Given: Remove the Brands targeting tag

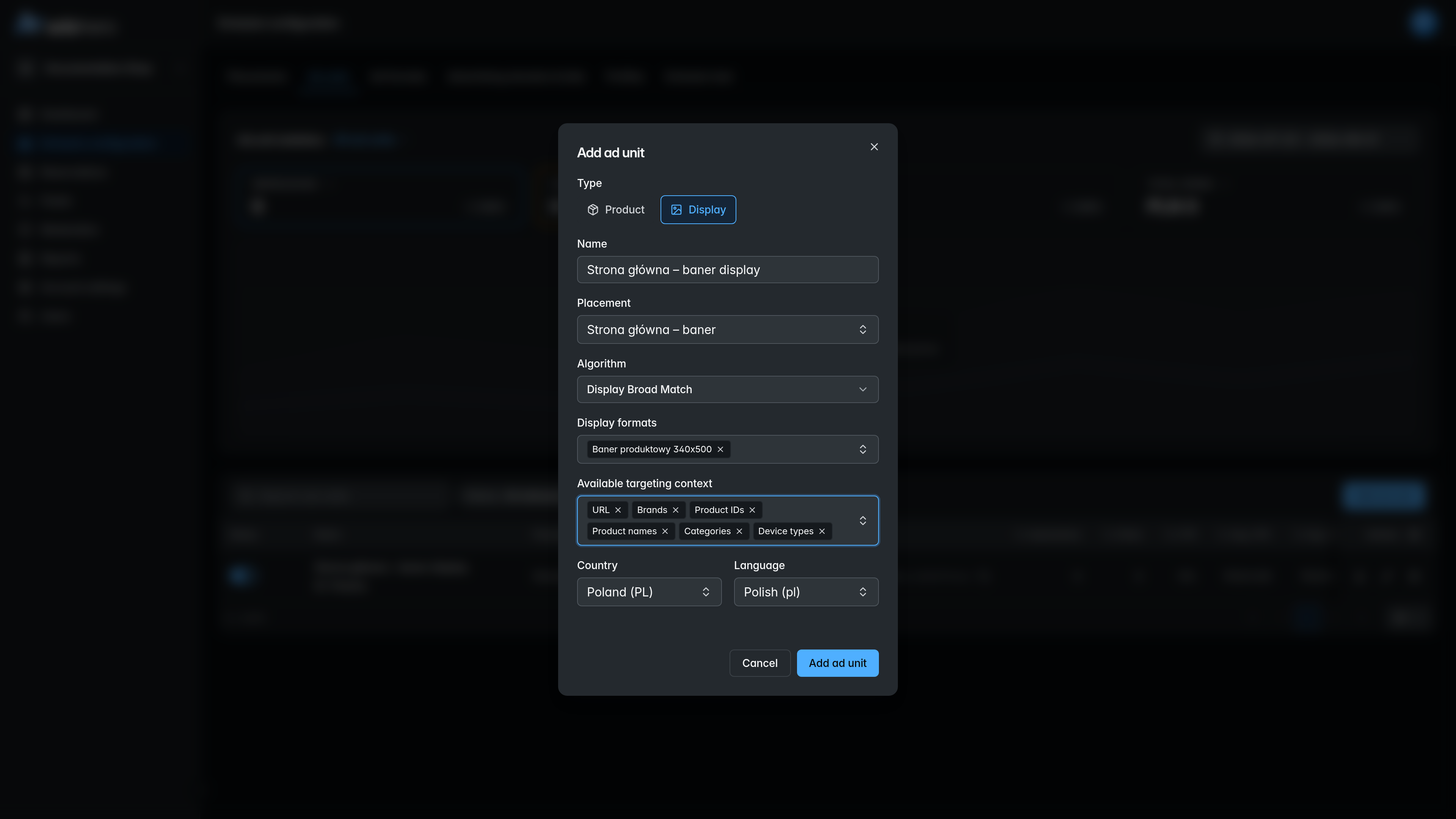Looking at the screenshot, I should tap(675, 510).
